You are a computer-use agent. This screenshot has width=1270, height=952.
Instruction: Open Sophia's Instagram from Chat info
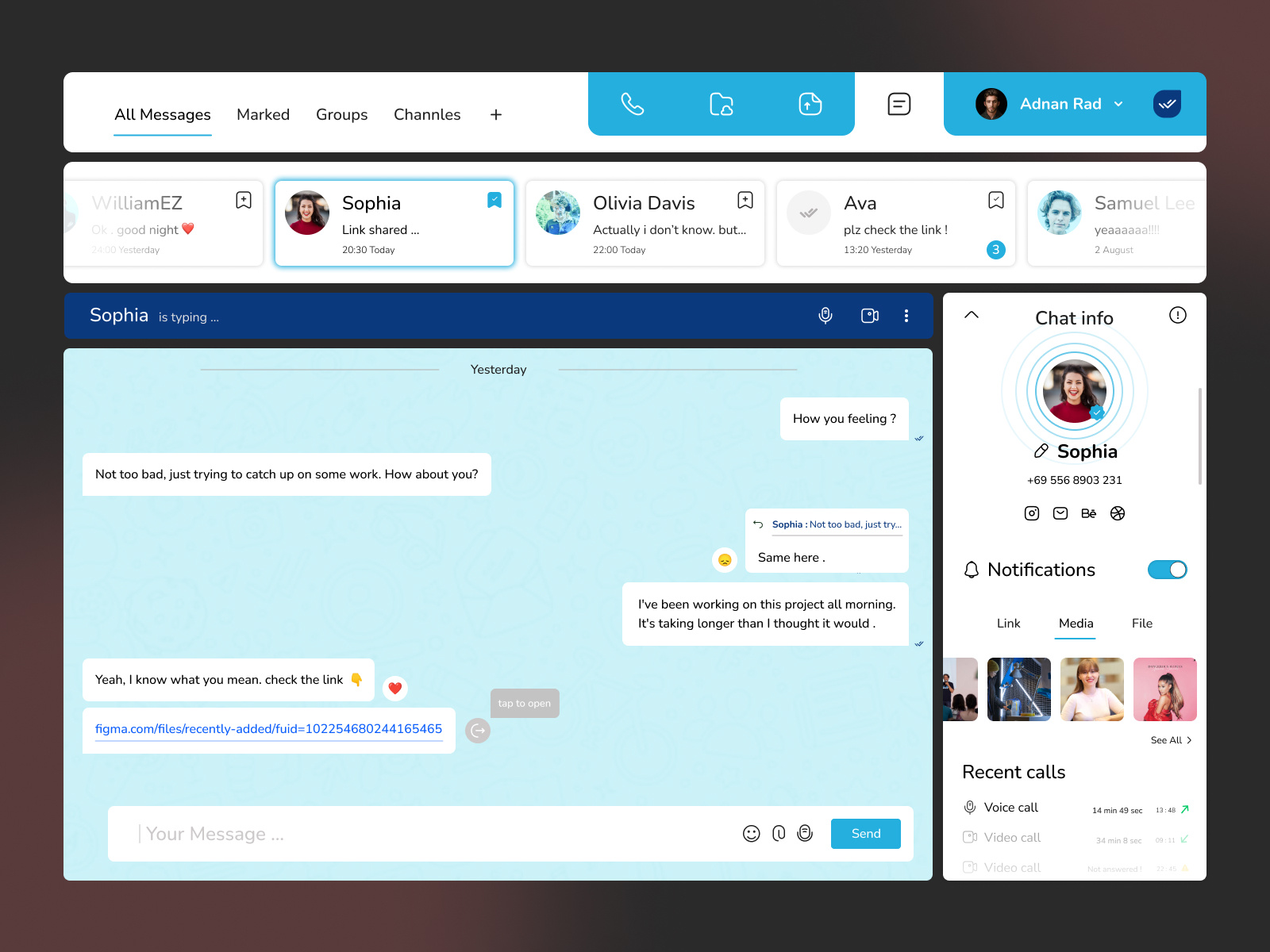click(x=1031, y=512)
